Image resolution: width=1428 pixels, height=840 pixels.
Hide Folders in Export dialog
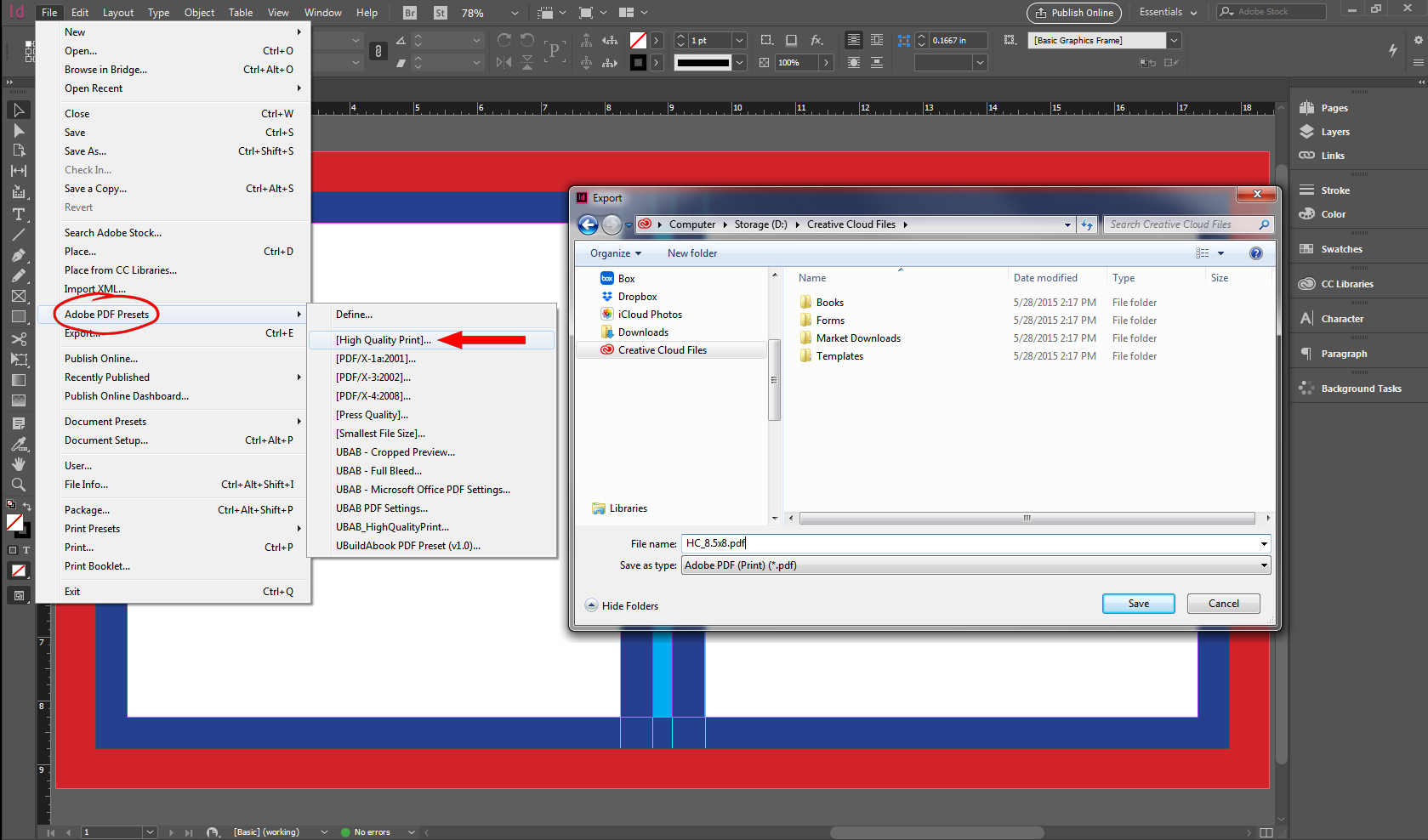coord(622,606)
